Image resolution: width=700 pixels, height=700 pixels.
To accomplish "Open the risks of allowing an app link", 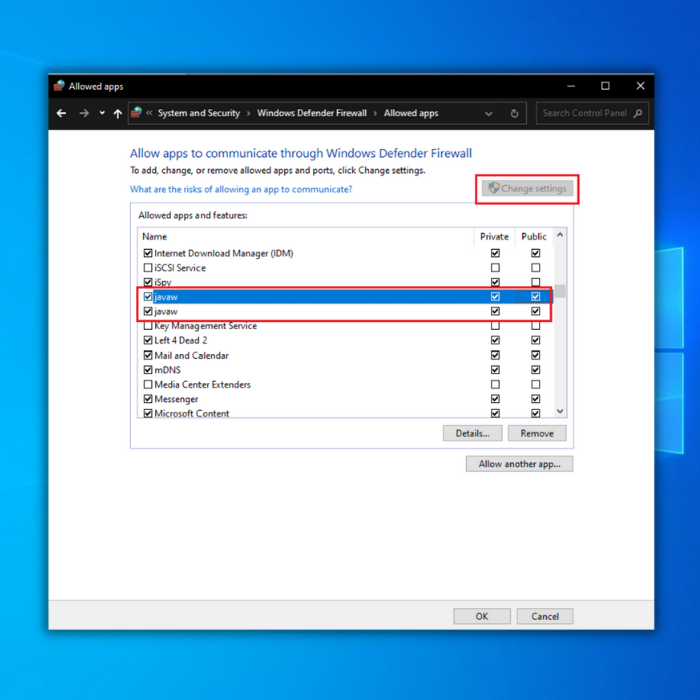I will pos(241,189).
